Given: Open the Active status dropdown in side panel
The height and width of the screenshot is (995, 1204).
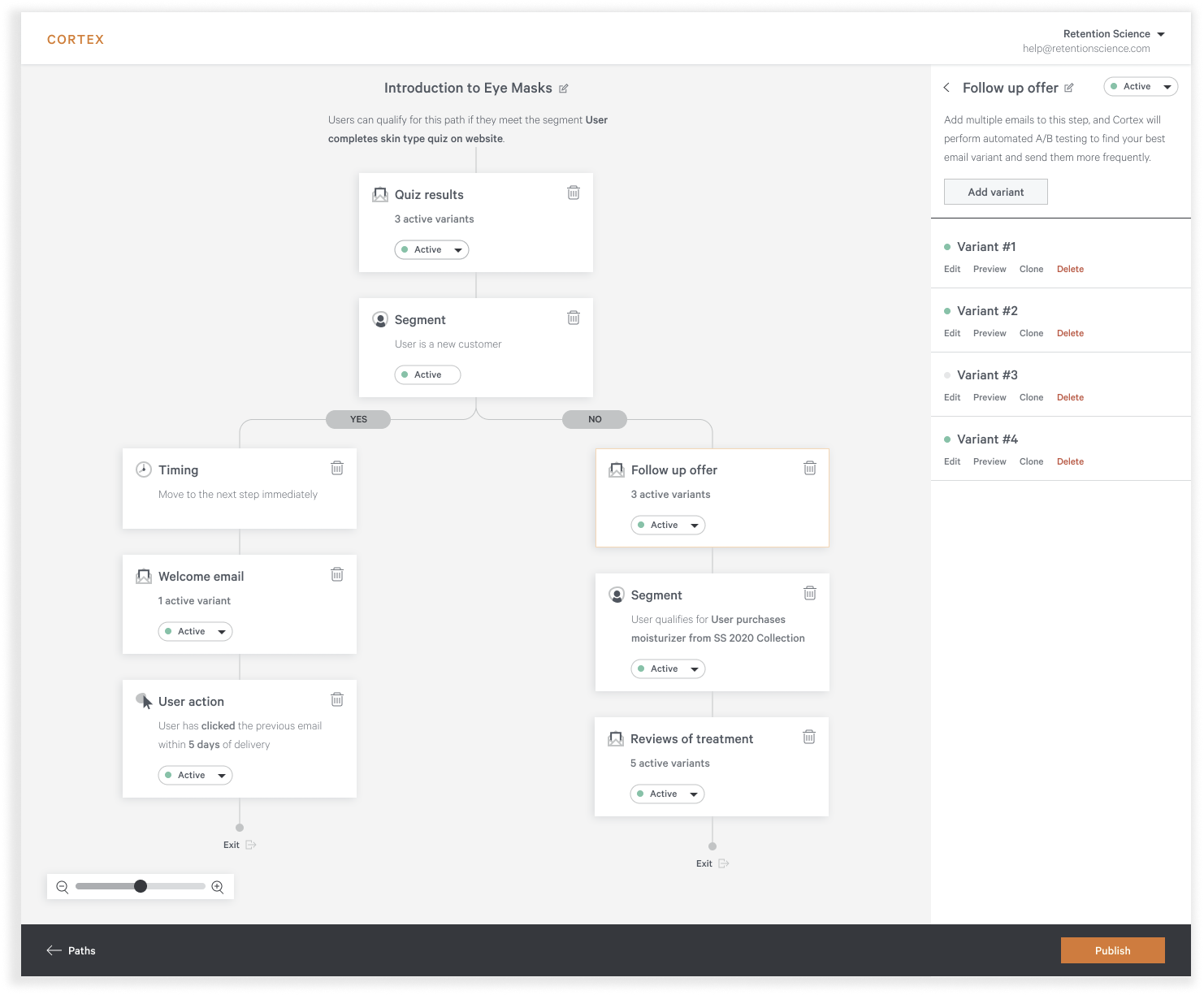Looking at the screenshot, I should tap(1141, 87).
